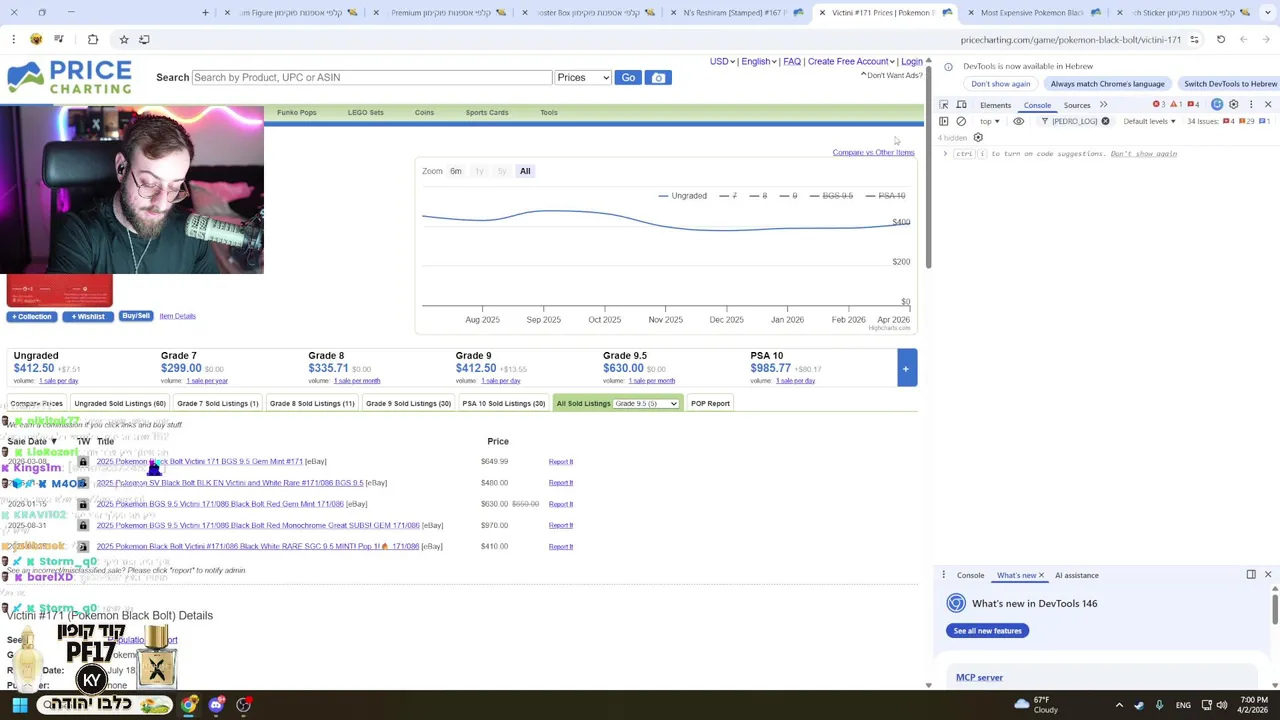The width and height of the screenshot is (1280, 720).
Task: Click the + Wishlist button
Action: pos(88,316)
